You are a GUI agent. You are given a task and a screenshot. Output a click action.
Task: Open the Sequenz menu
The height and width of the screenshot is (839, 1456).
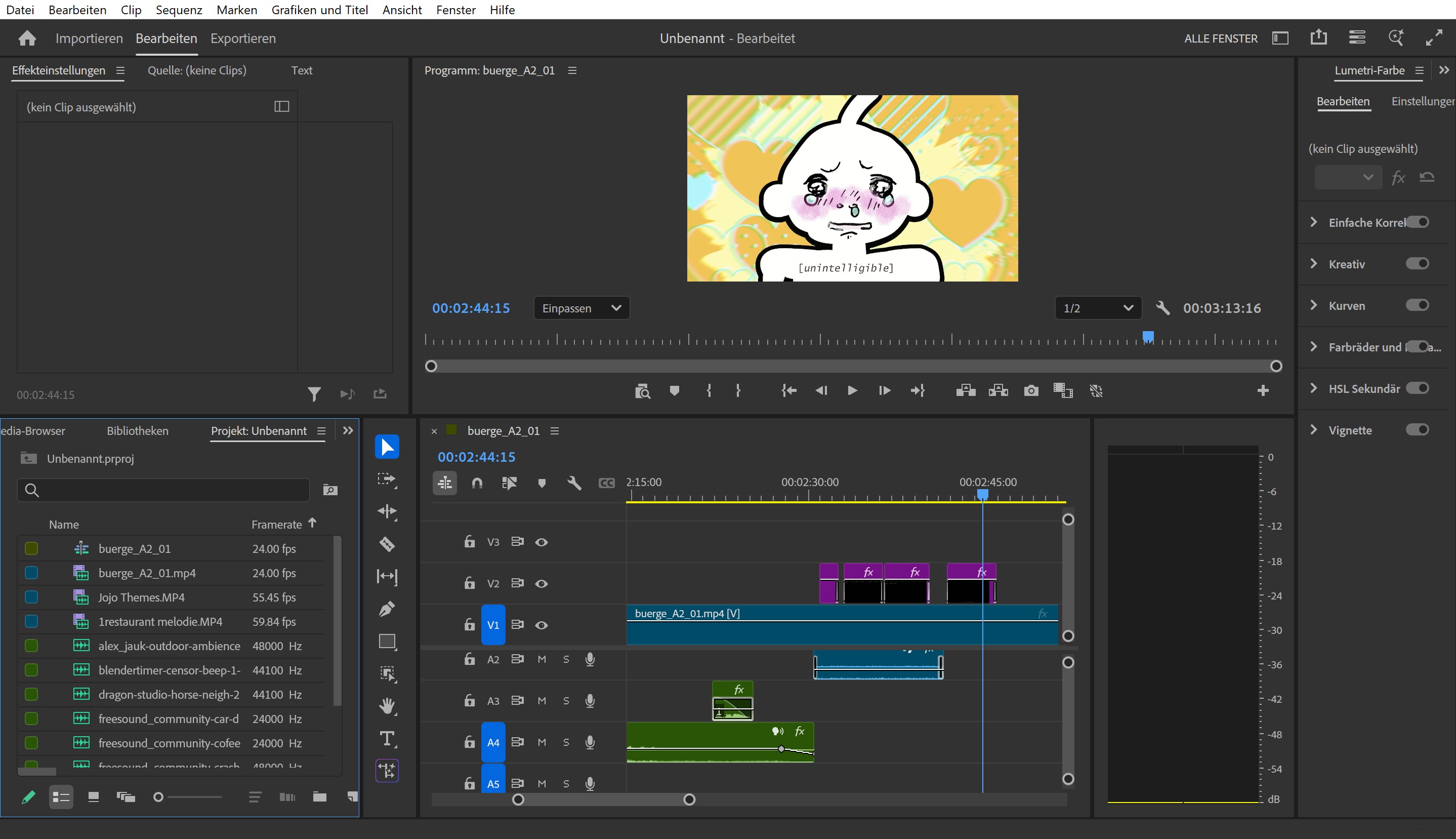pyautogui.click(x=179, y=10)
